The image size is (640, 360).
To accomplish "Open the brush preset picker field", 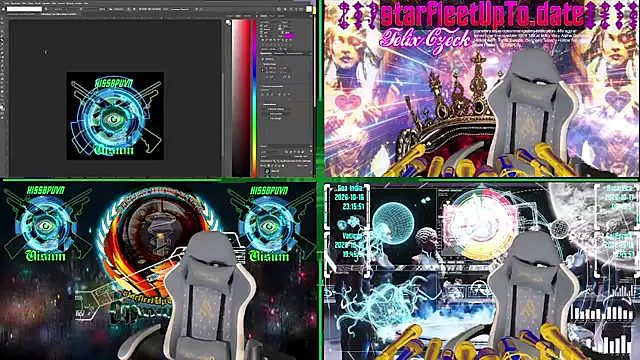I will 24,9.
